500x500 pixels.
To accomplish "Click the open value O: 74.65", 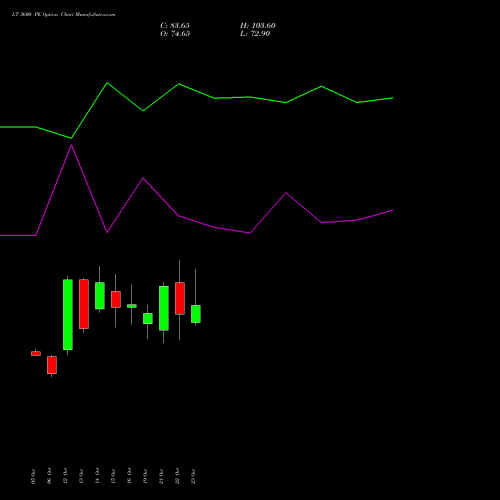I will [x=175, y=34].
